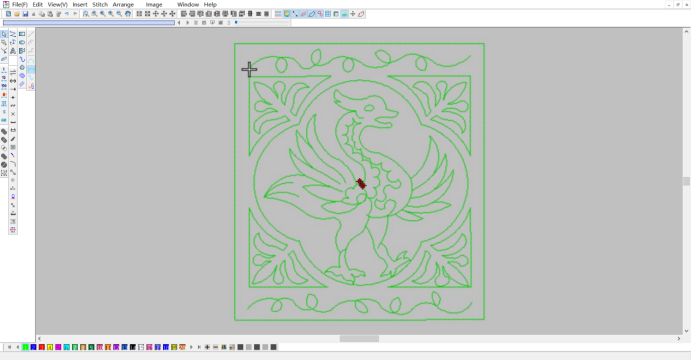
Task: Pick the red color swatch 3
Action: click(42, 347)
